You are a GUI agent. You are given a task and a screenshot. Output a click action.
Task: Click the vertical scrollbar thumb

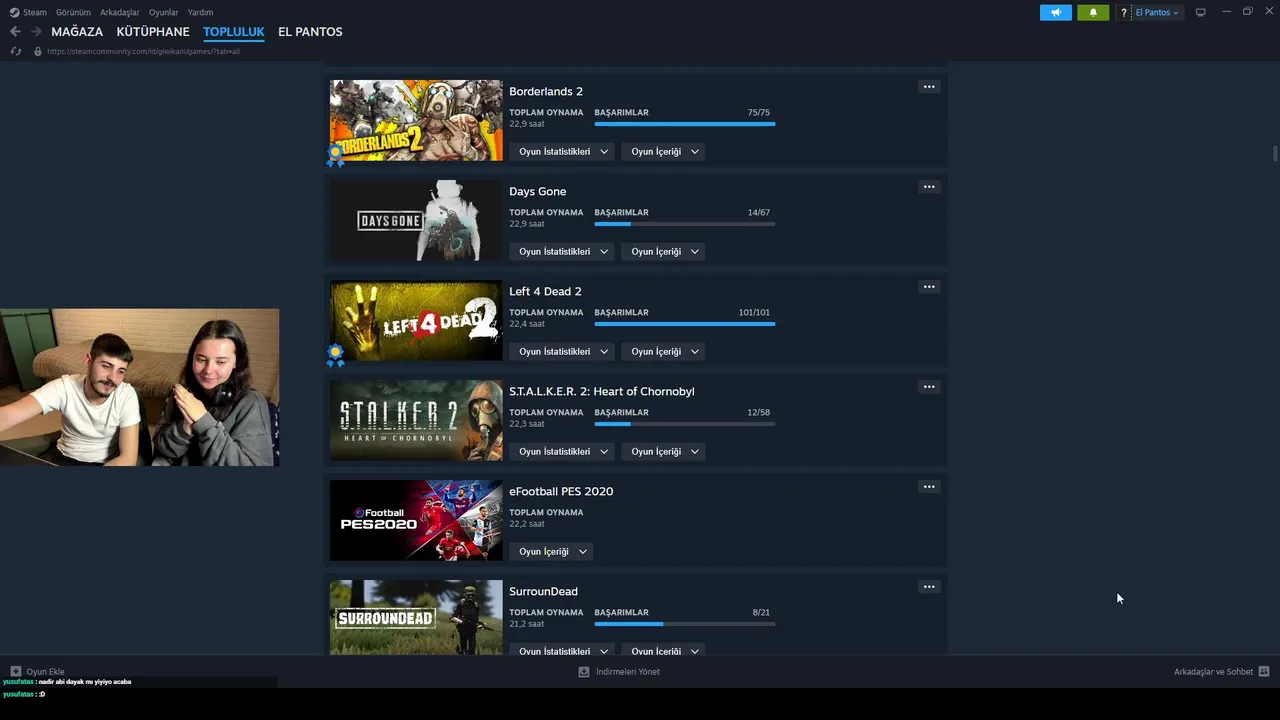point(1275,152)
